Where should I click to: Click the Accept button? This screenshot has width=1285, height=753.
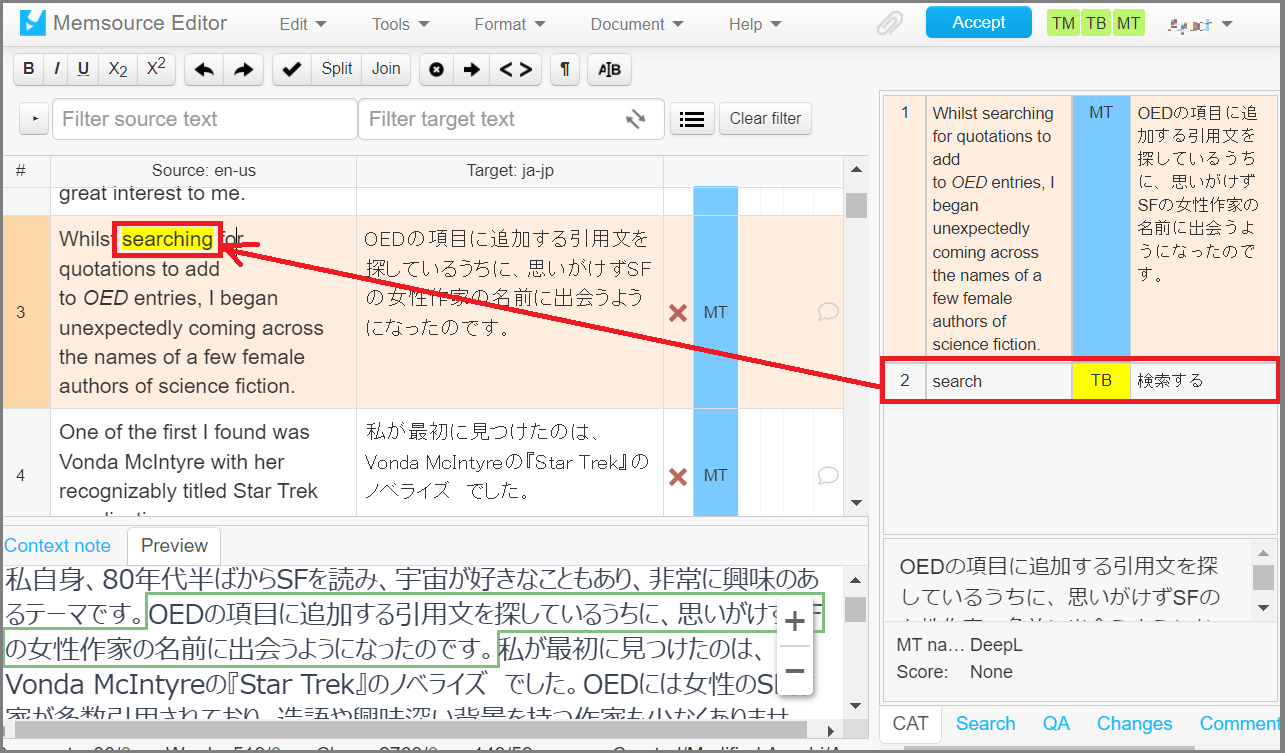978,20
